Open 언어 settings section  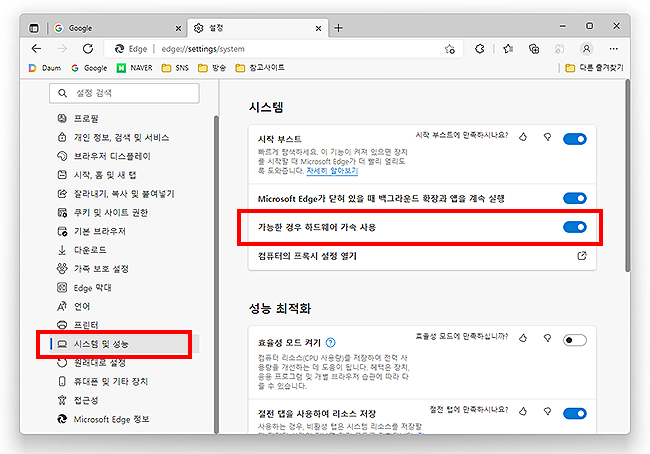click(x=73, y=306)
